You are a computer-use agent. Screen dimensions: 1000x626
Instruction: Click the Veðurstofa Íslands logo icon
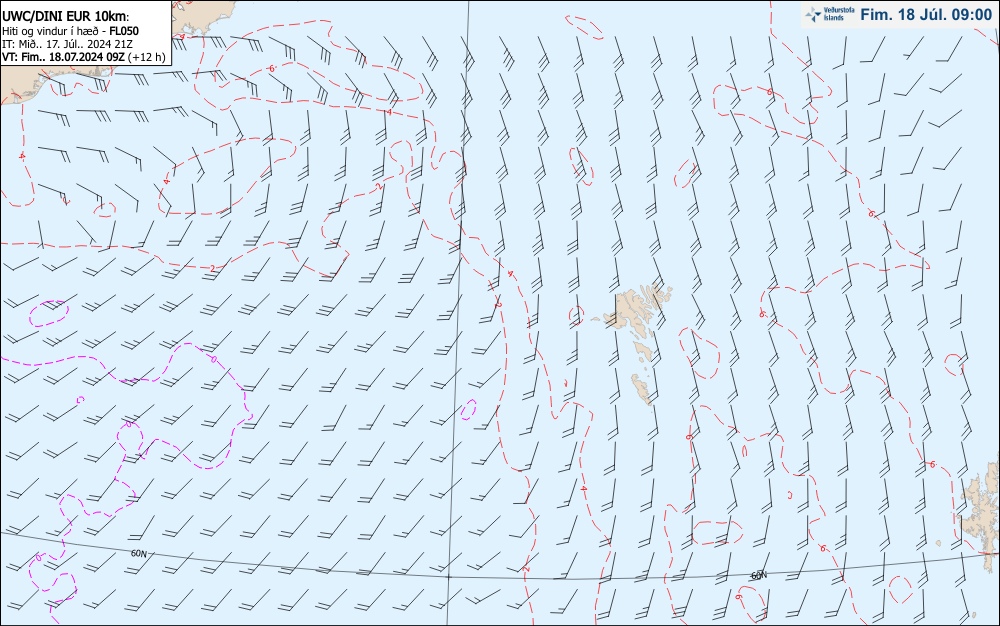[x=813, y=15]
